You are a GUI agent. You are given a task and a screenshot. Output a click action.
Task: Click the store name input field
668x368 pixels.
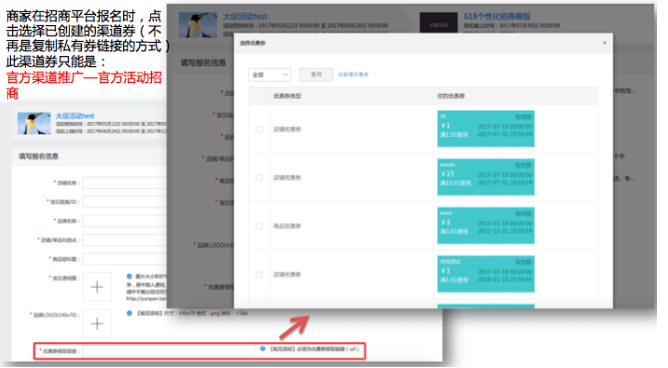point(124,183)
